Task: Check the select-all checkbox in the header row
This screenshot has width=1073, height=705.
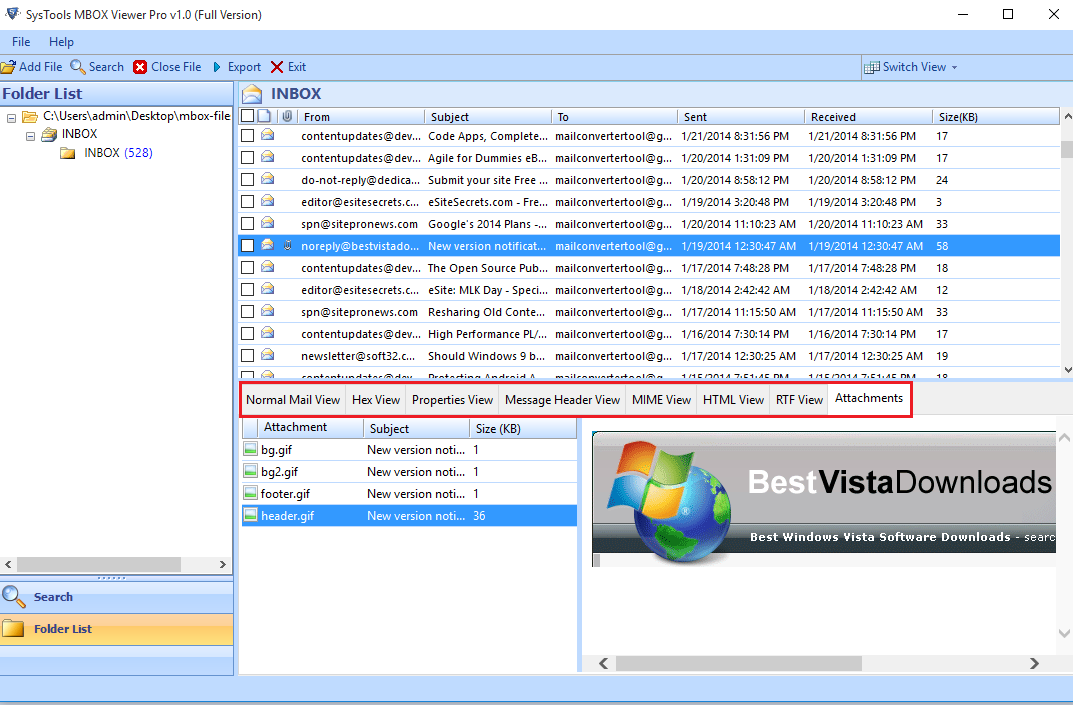Action: click(x=247, y=117)
